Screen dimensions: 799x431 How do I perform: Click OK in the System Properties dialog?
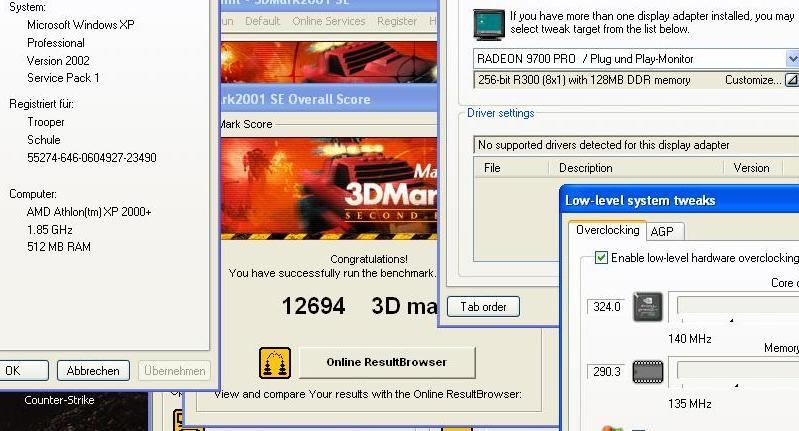(x=24, y=370)
